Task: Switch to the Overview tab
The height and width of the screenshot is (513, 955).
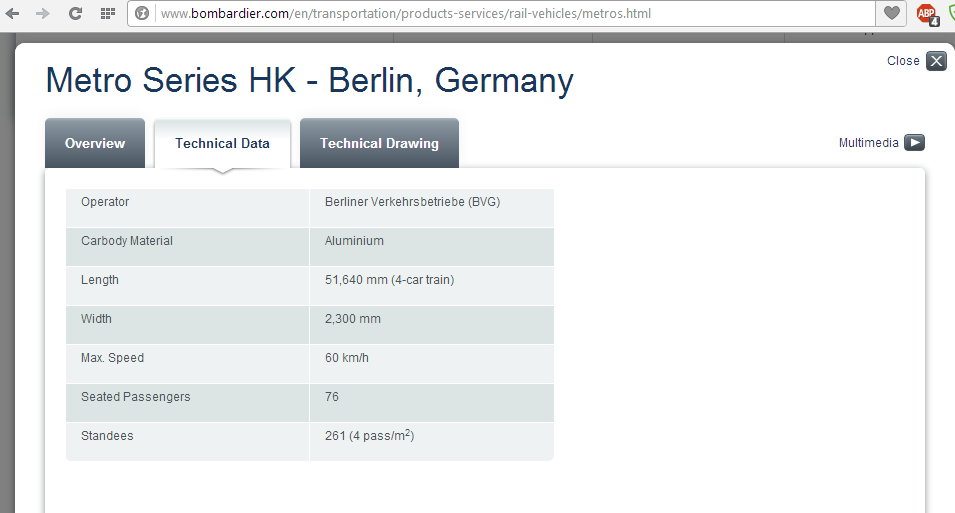Action: pyautogui.click(x=95, y=143)
